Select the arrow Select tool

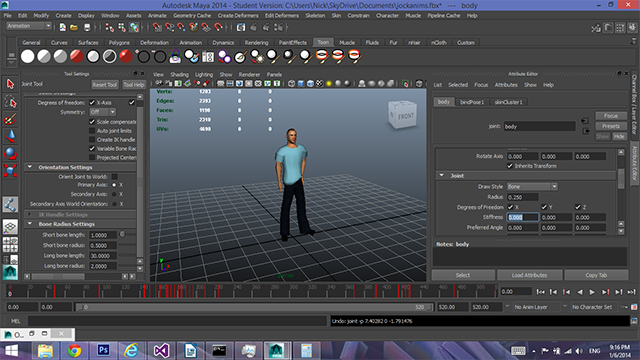[x=10, y=84]
